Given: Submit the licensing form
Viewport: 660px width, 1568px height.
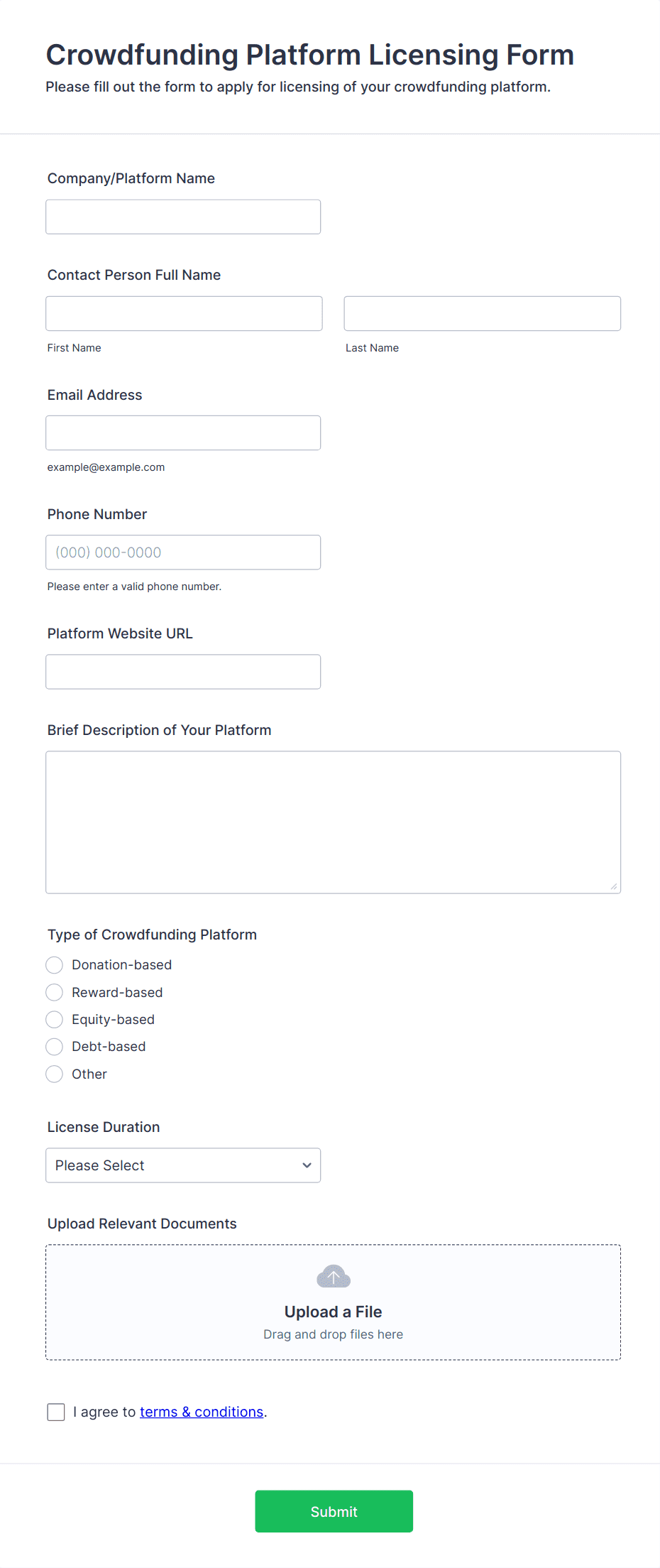Looking at the screenshot, I should pyautogui.click(x=334, y=1511).
